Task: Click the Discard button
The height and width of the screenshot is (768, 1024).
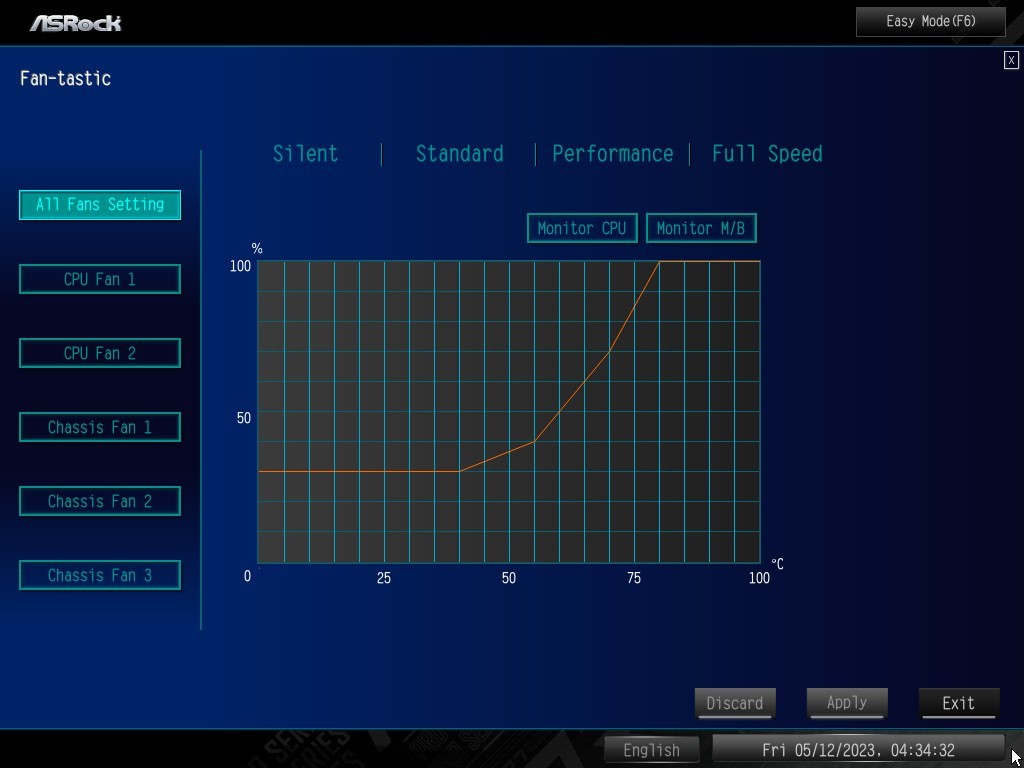Action: 735,703
